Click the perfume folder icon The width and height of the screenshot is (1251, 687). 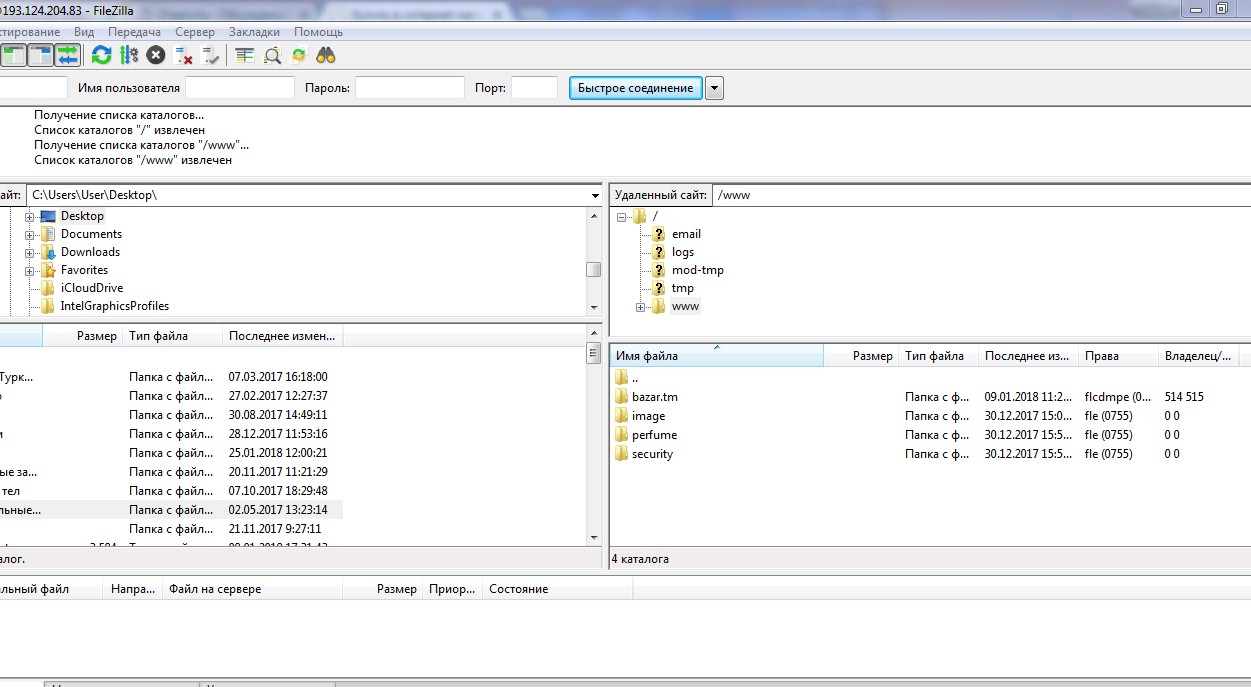point(621,435)
